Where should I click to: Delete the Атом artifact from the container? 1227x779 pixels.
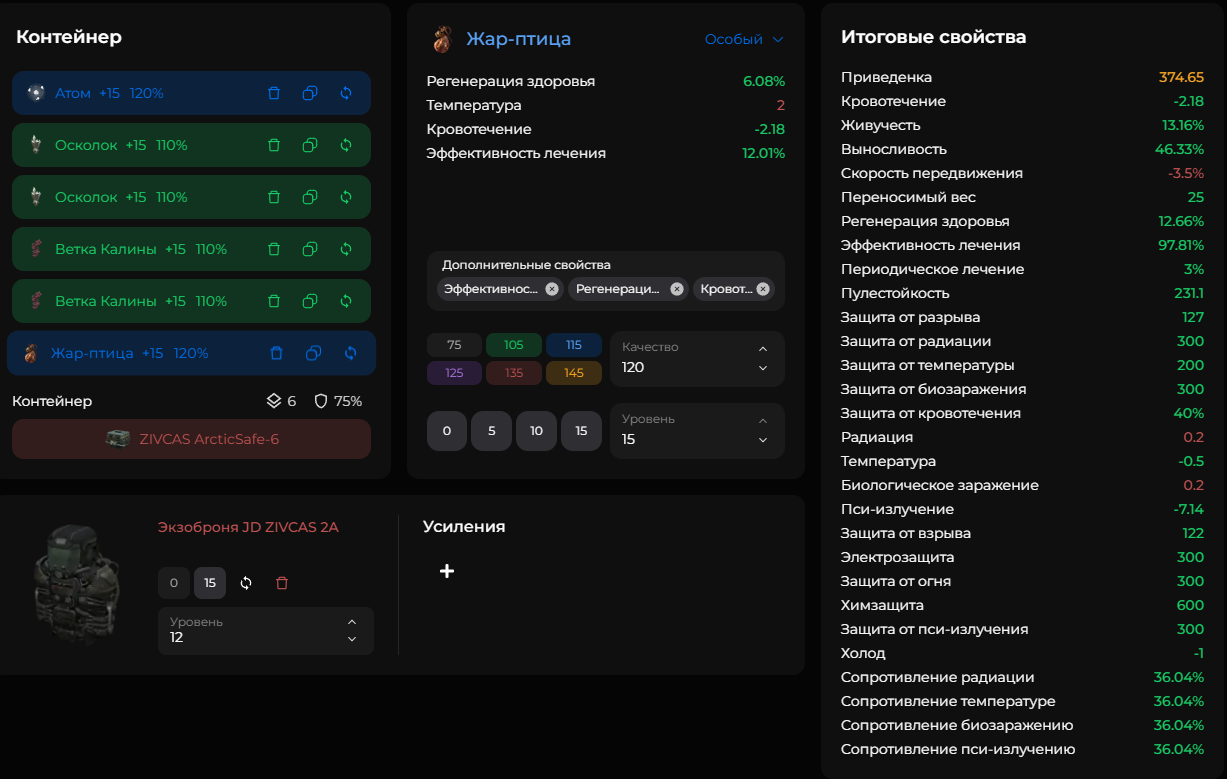(274, 93)
